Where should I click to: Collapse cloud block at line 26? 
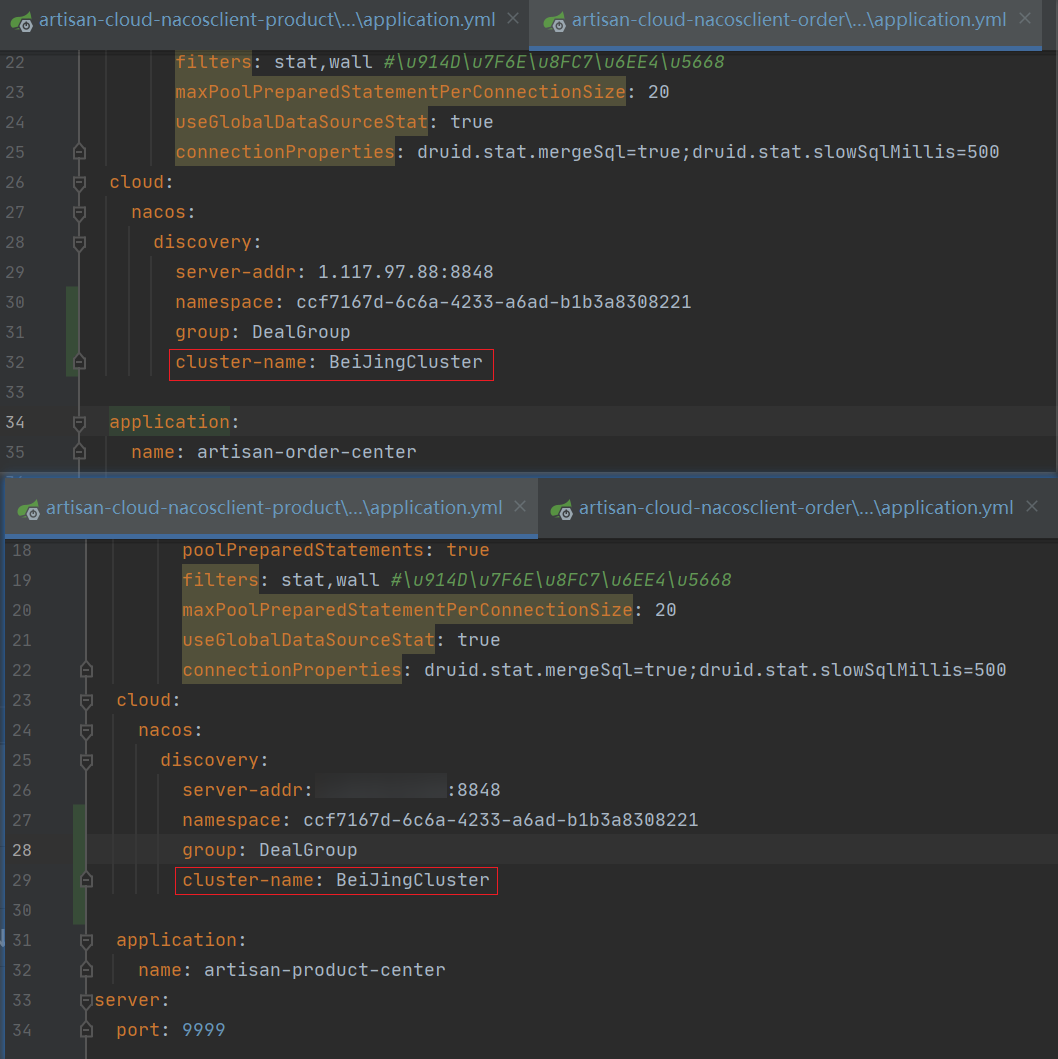(79, 182)
